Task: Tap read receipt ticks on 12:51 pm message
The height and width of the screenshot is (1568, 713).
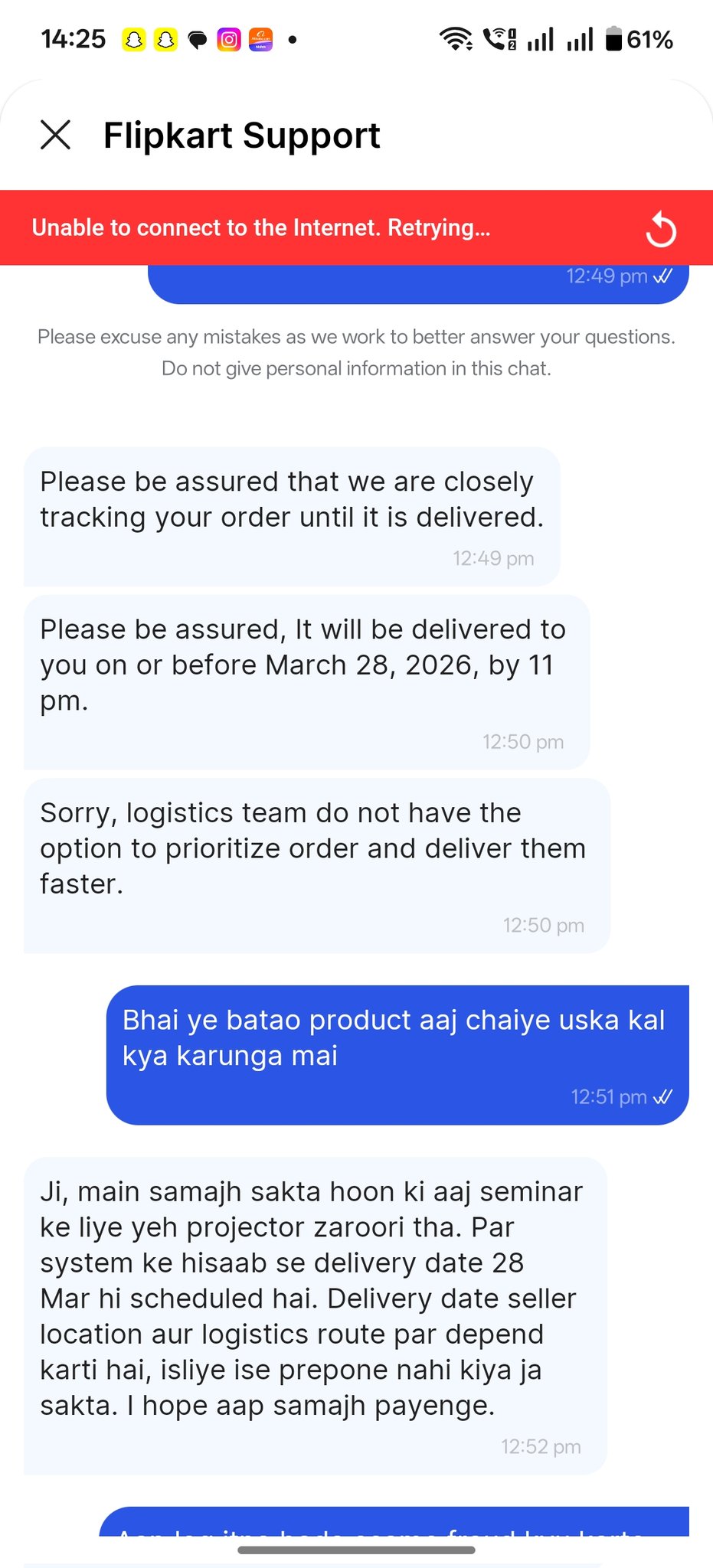Action: tap(662, 1097)
